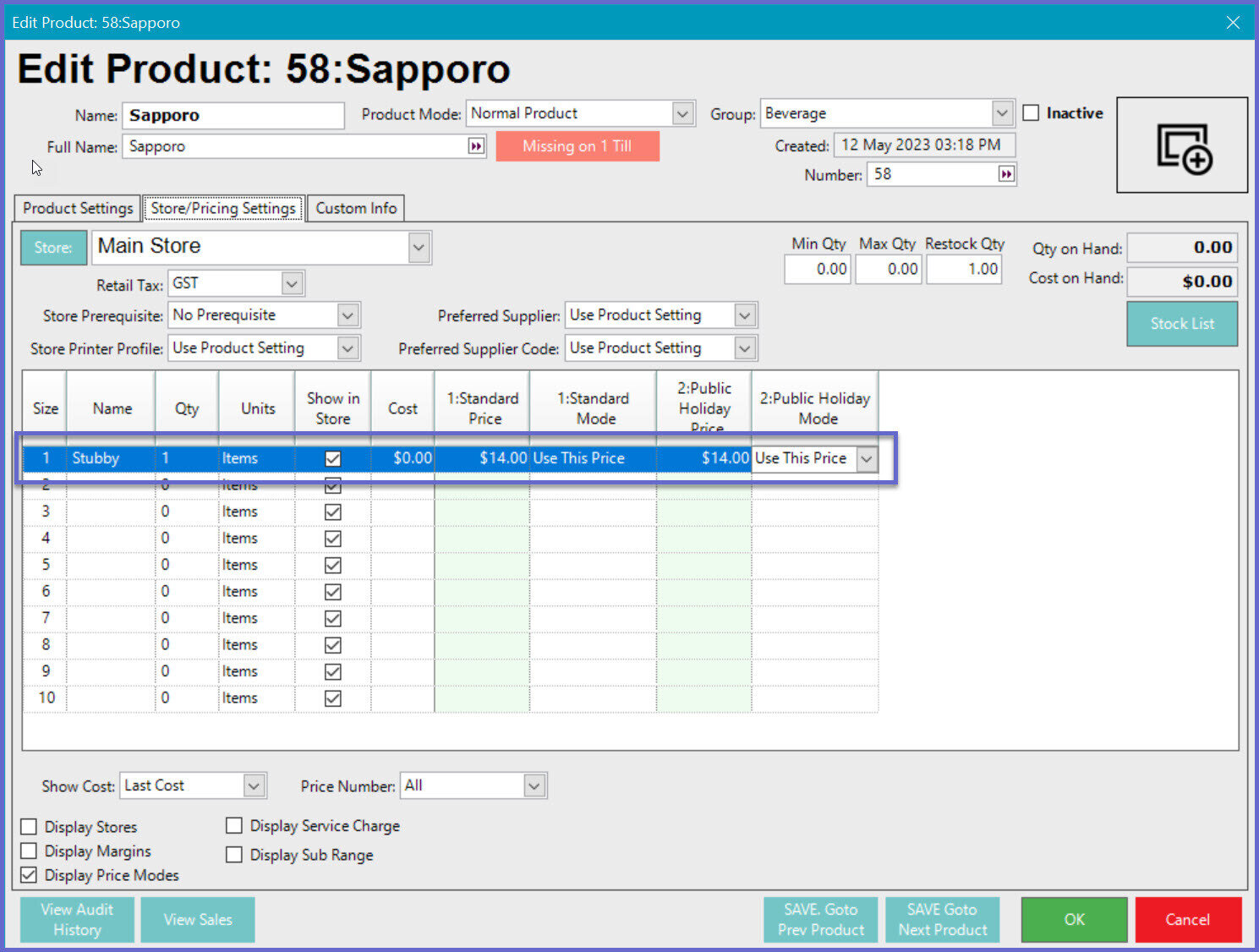This screenshot has width=1259, height=952.
Task: Open the Product Mode dropdown
Action: (683, 113)
